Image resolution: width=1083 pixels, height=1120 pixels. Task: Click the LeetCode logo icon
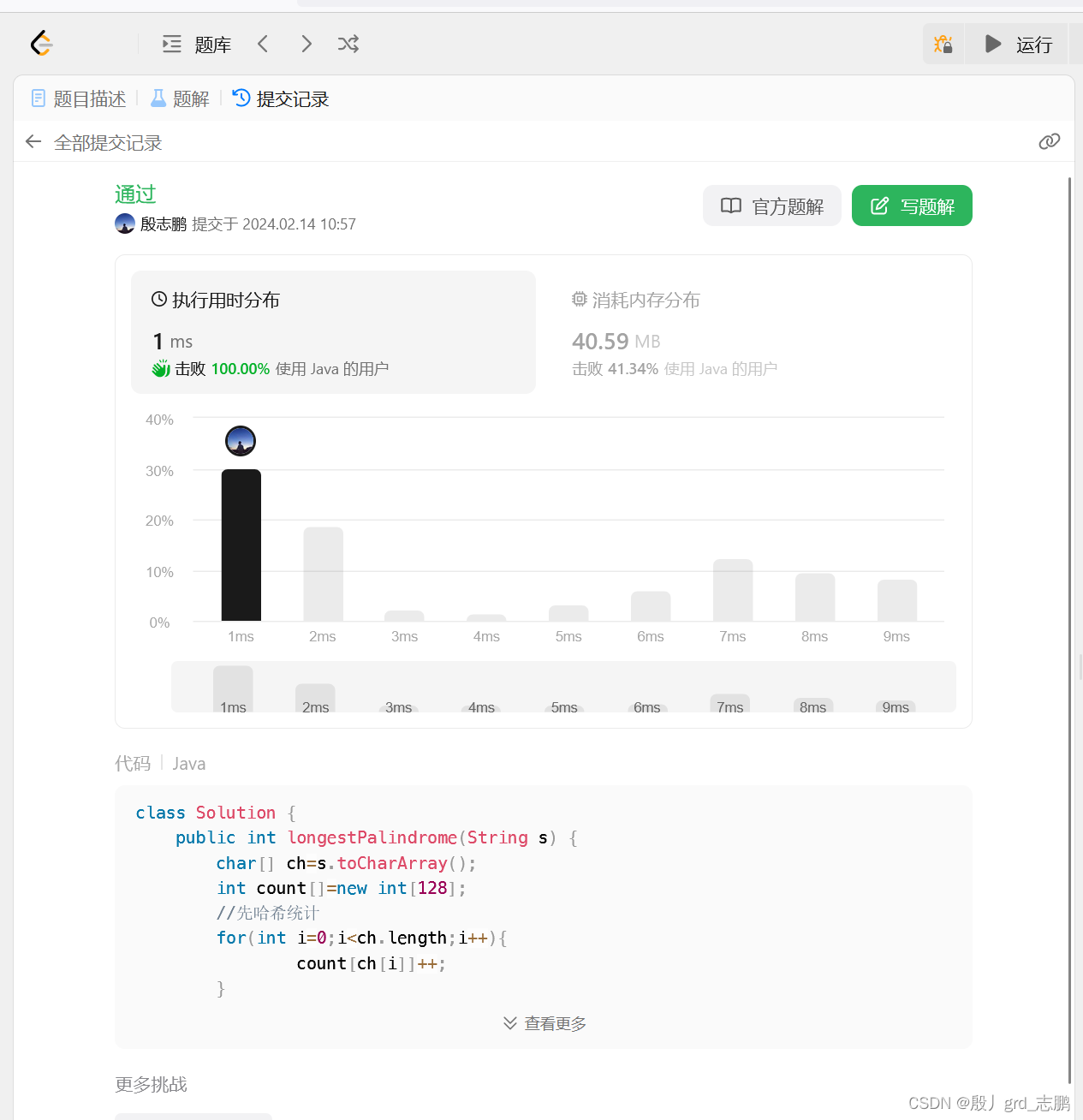41,43
